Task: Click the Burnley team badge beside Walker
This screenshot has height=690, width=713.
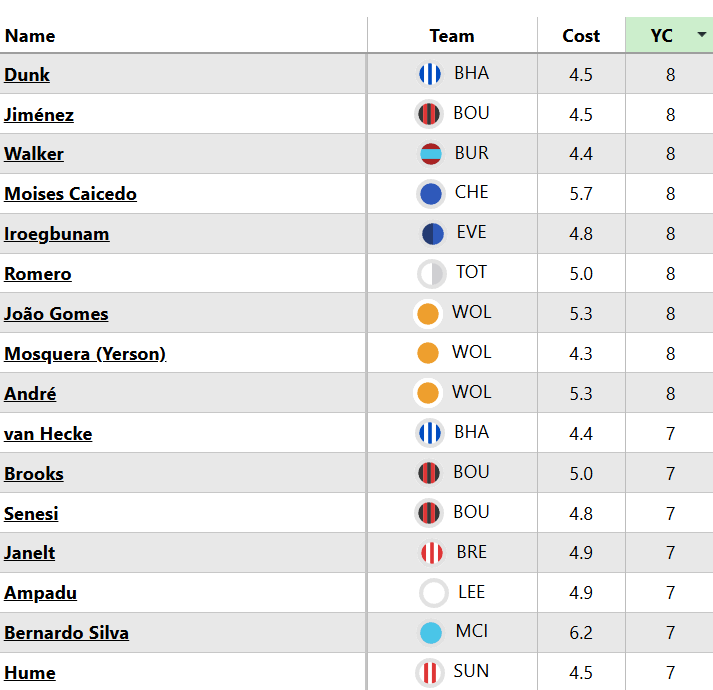Action: (x=431, y=154)
